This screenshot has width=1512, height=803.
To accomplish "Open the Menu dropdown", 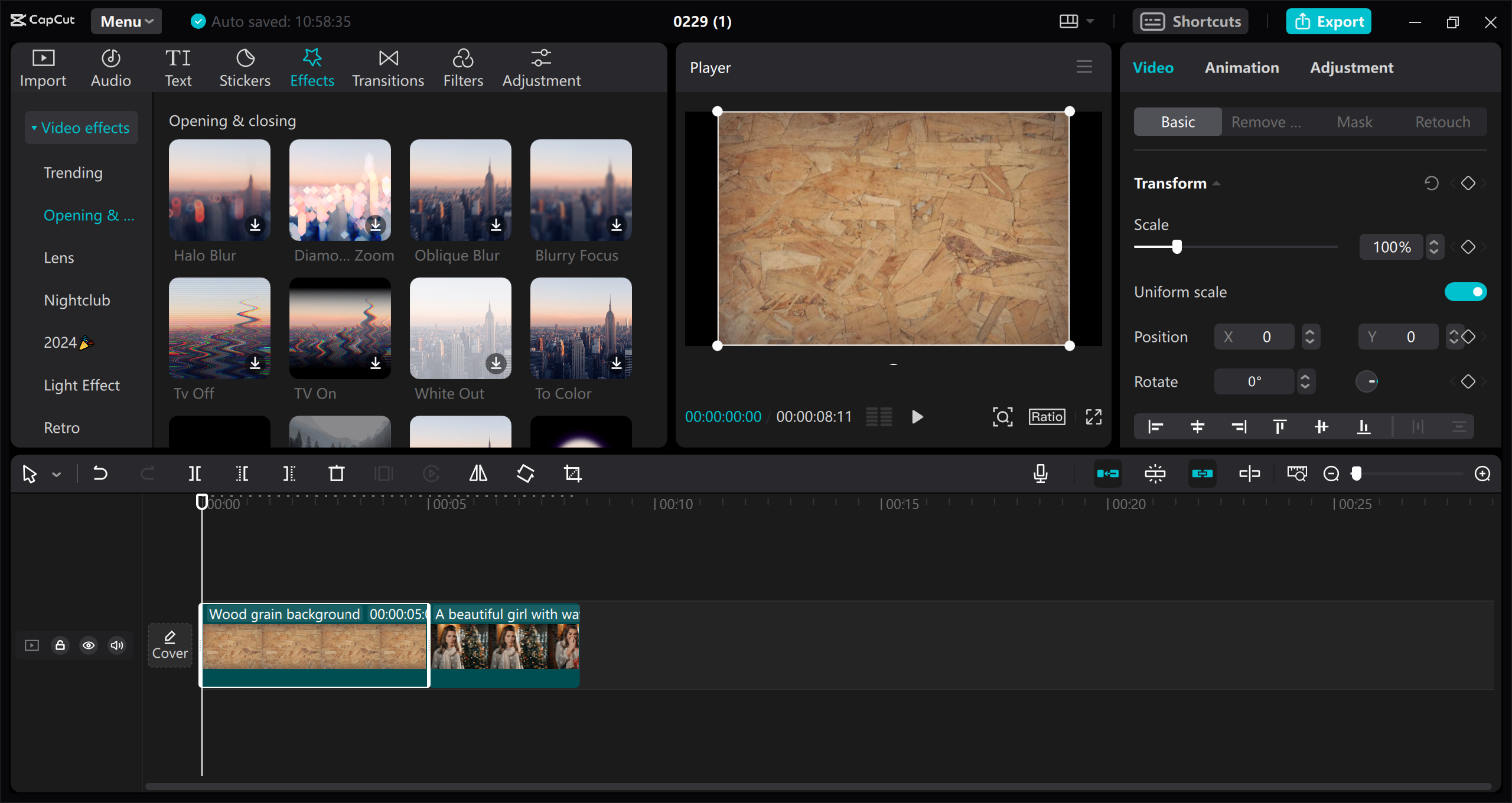I will click(125, 21).
